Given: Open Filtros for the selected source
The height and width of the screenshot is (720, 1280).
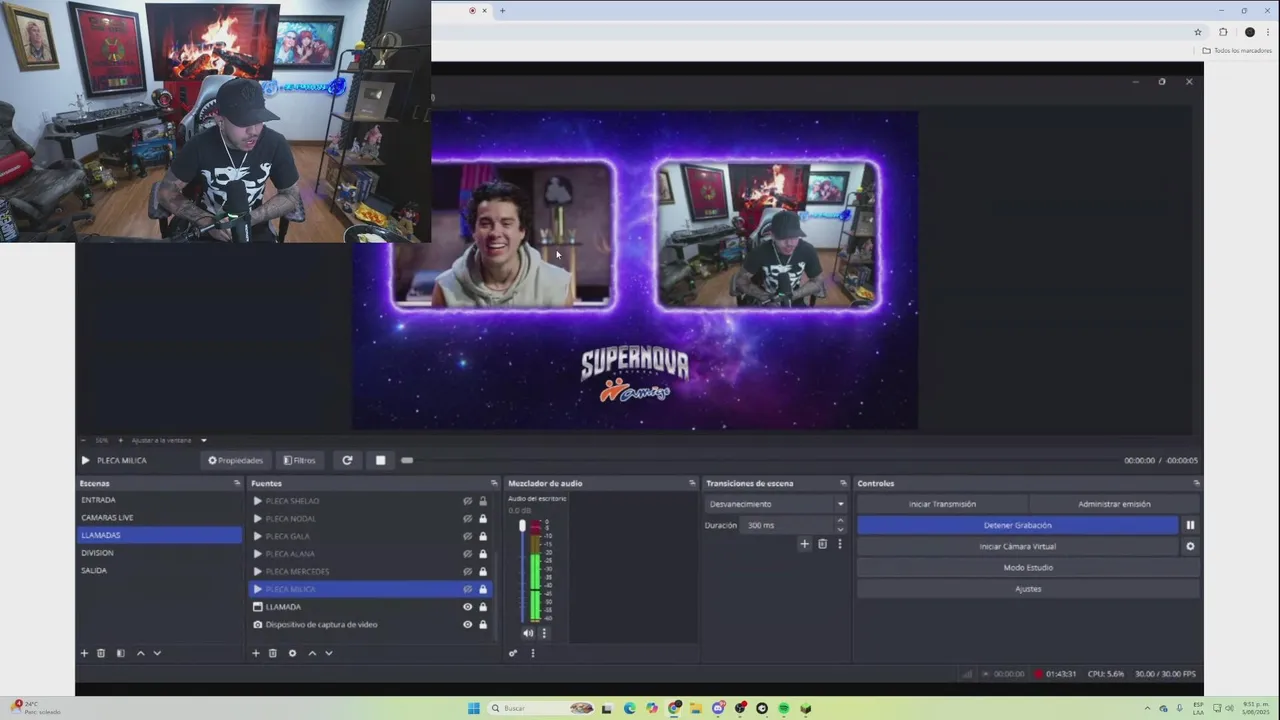Looking at the screenshot, I should (x=299, y=460).
